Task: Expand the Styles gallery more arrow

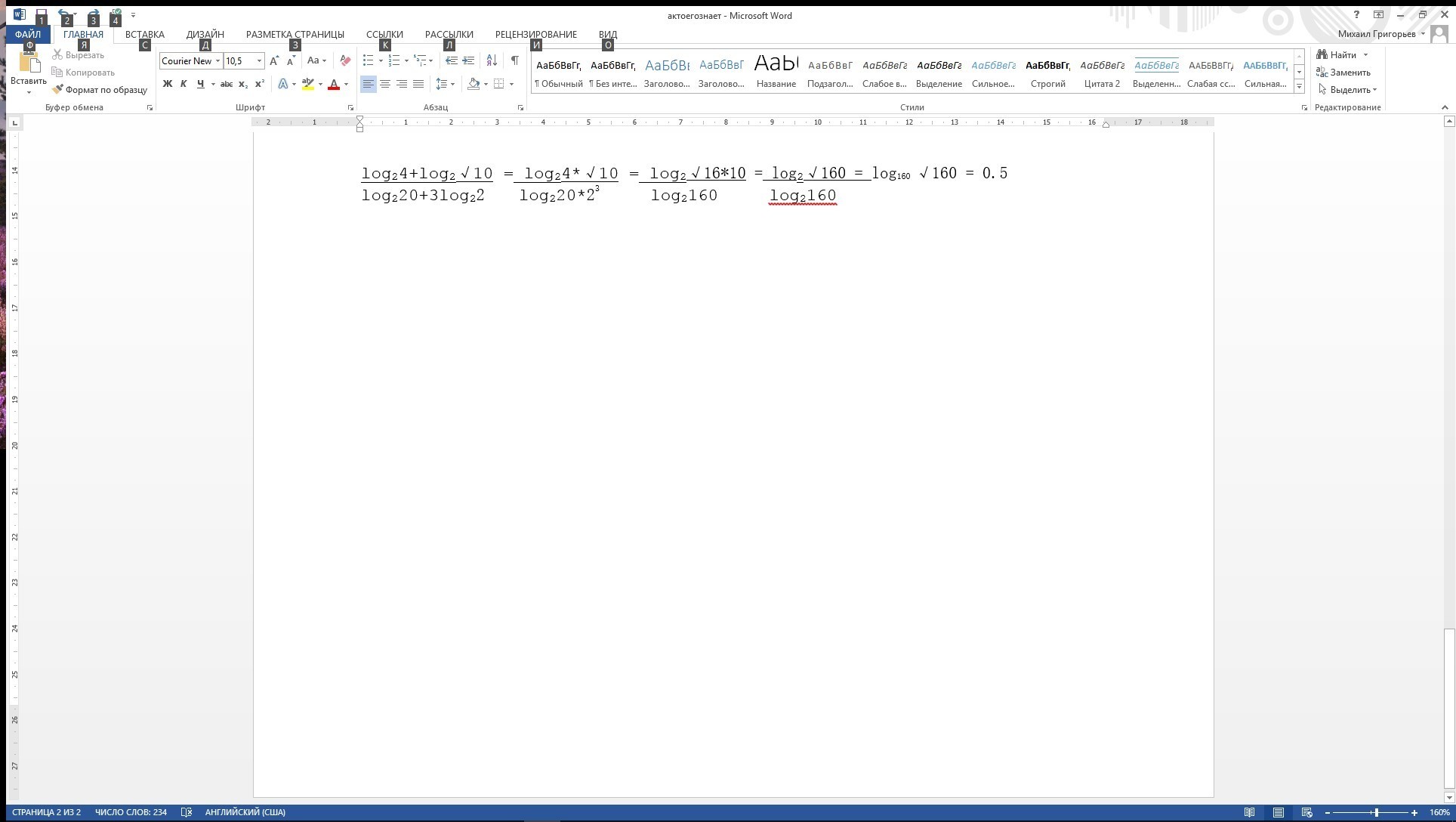Action: pyautogui.click(x=1299, y=87)
